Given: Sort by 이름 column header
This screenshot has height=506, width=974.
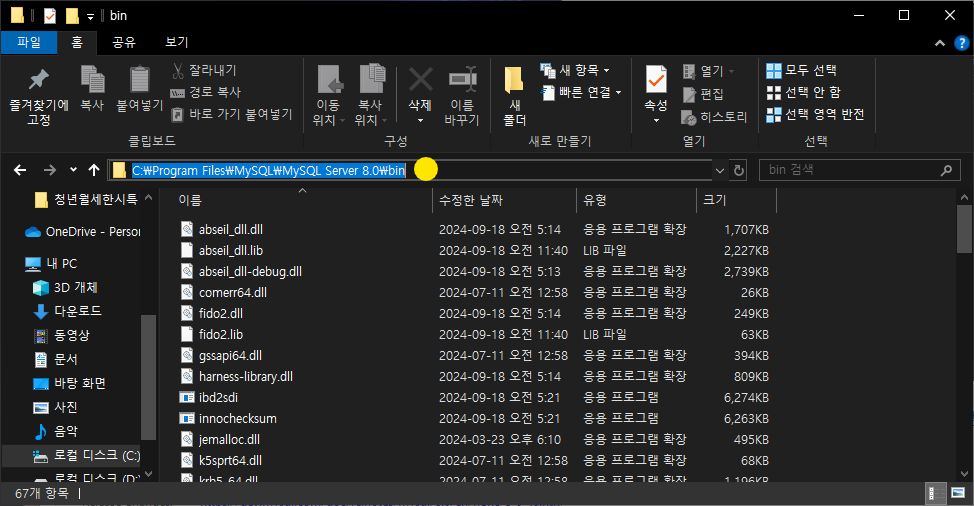Looking at the screenshot, I should (x=296, y=201).
